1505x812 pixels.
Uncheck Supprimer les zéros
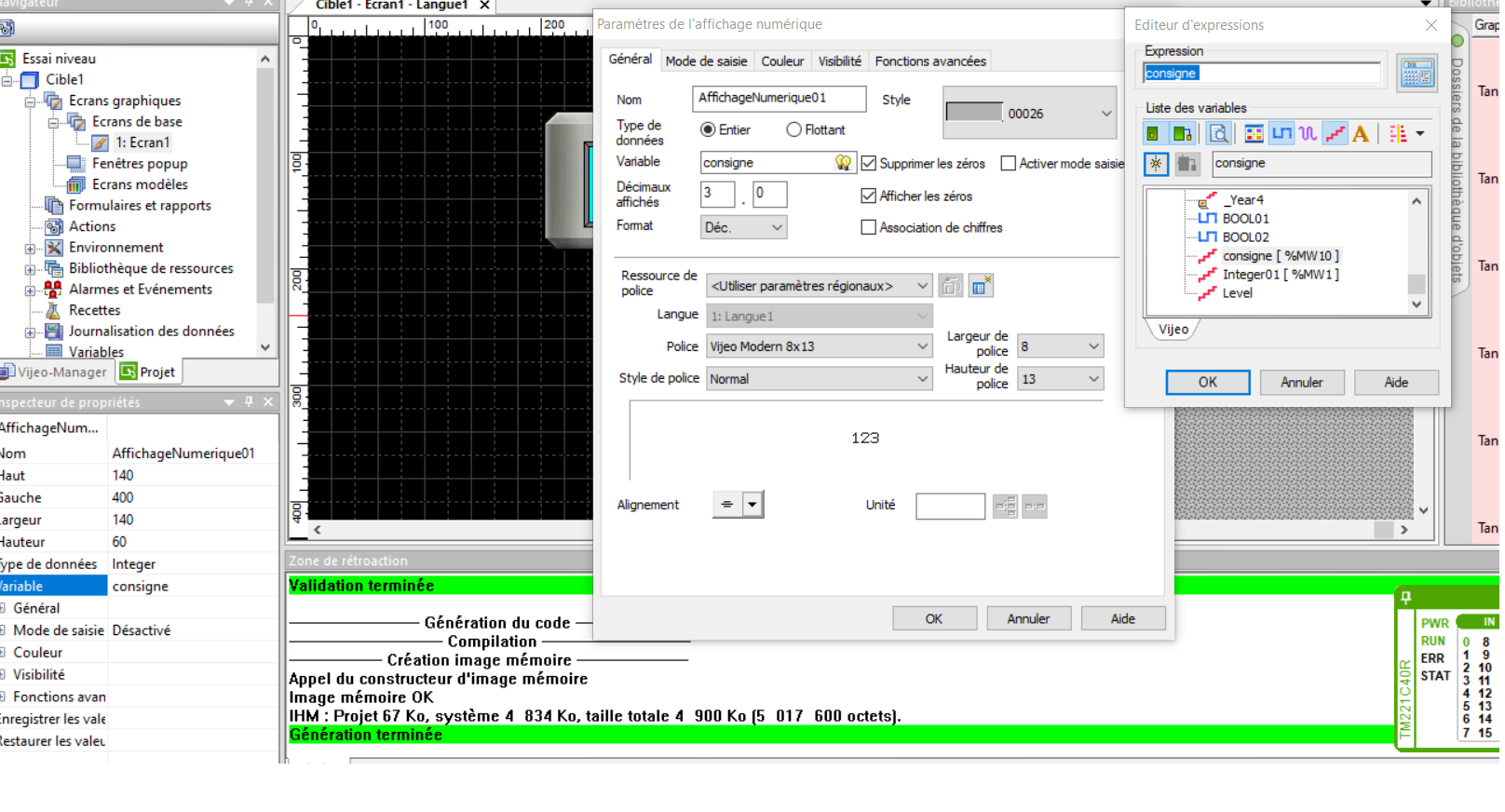[869, 164]
